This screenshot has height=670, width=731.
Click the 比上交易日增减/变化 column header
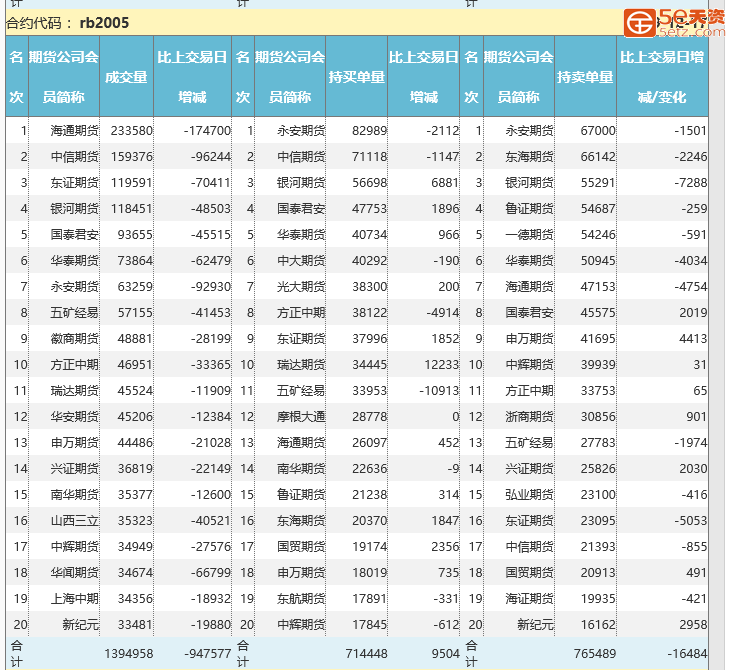[x=662, y=77]
